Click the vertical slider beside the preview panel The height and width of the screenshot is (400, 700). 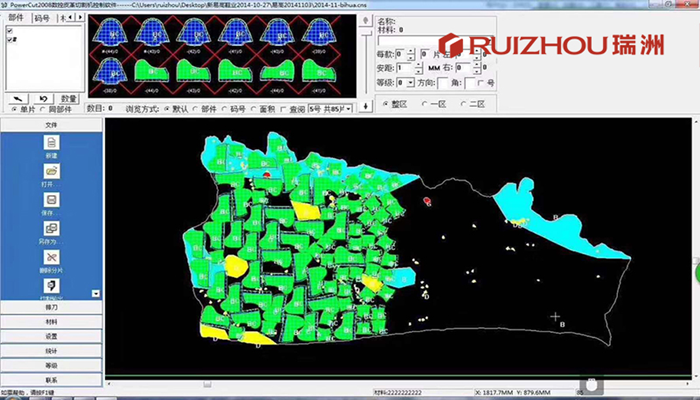pos(366,63)
